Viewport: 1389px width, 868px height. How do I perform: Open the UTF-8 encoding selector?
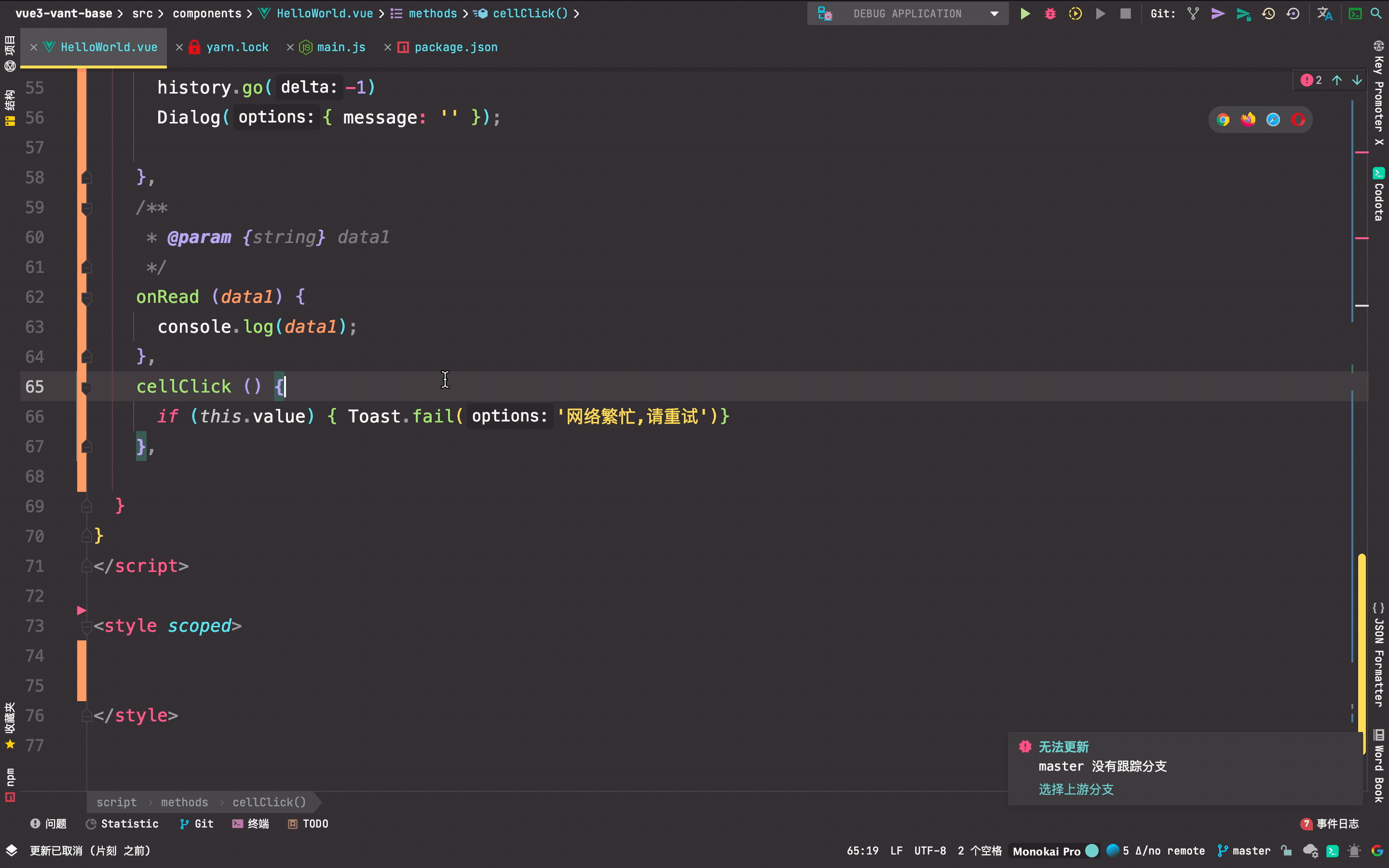point(930,851)
